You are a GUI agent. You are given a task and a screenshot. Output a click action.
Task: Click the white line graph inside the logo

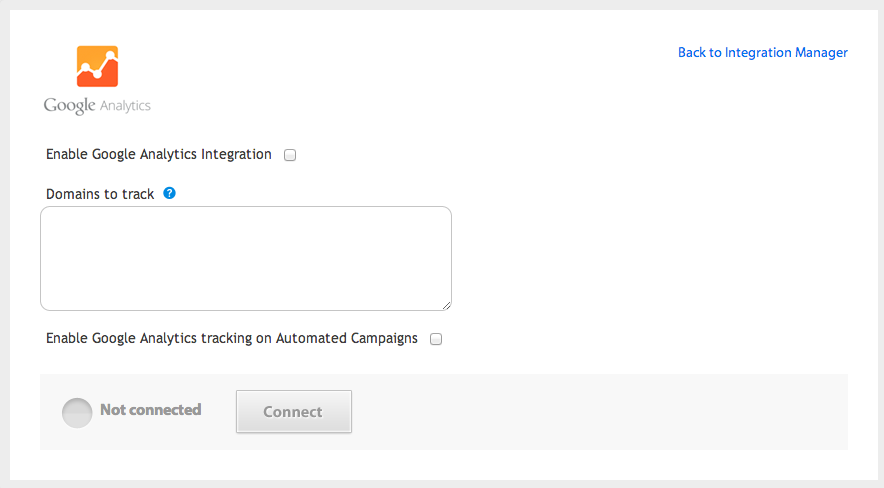[98, 64]
